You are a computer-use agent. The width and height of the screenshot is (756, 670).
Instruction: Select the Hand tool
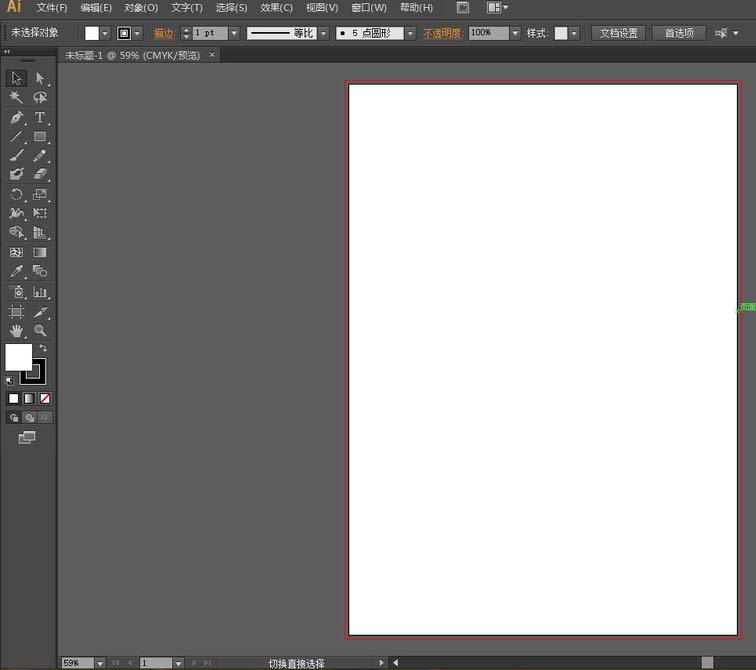click(16, 331)
